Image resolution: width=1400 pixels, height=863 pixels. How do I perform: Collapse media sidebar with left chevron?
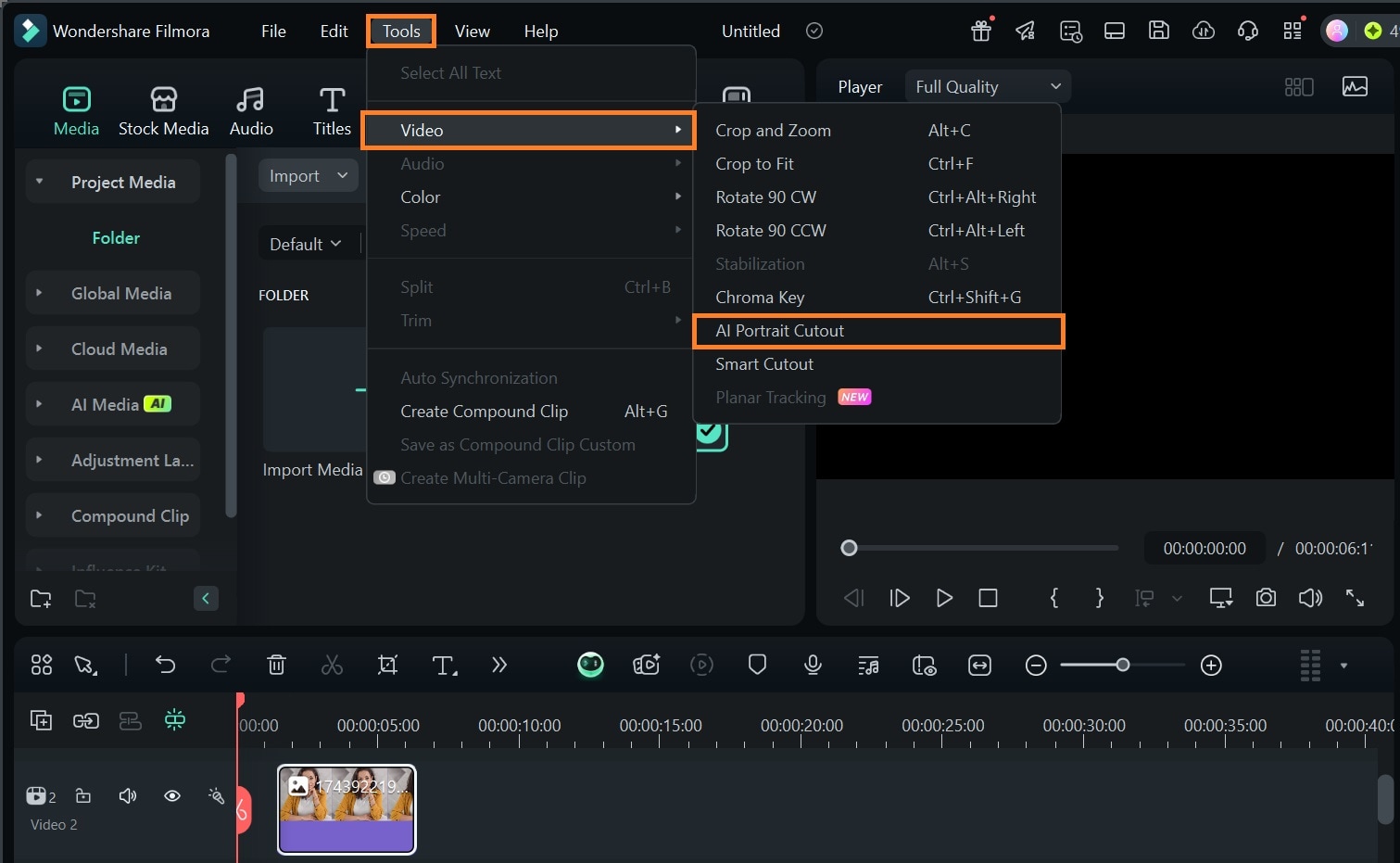206,599
